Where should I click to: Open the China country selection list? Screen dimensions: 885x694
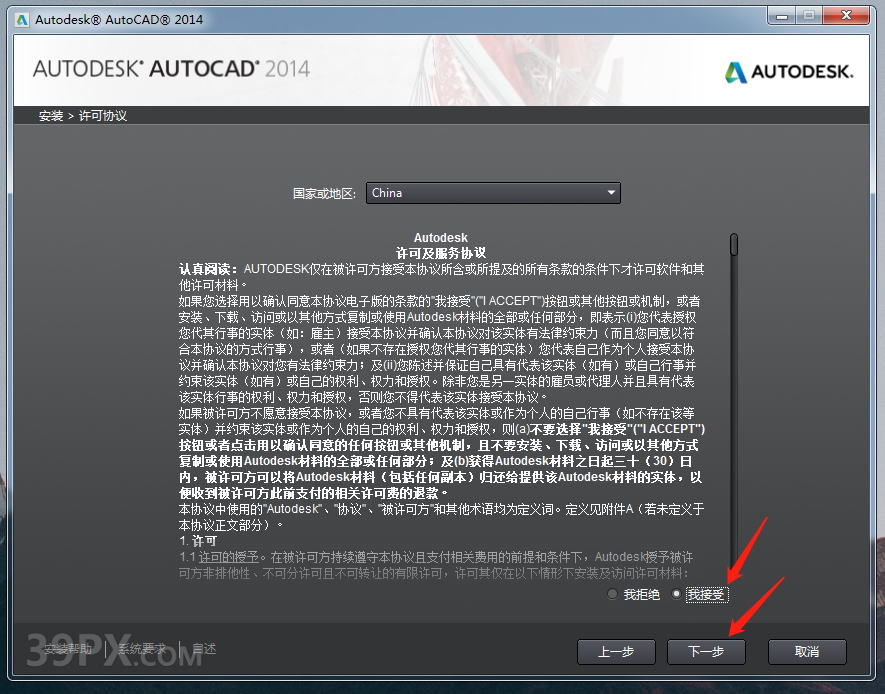[x=492, y=192]
